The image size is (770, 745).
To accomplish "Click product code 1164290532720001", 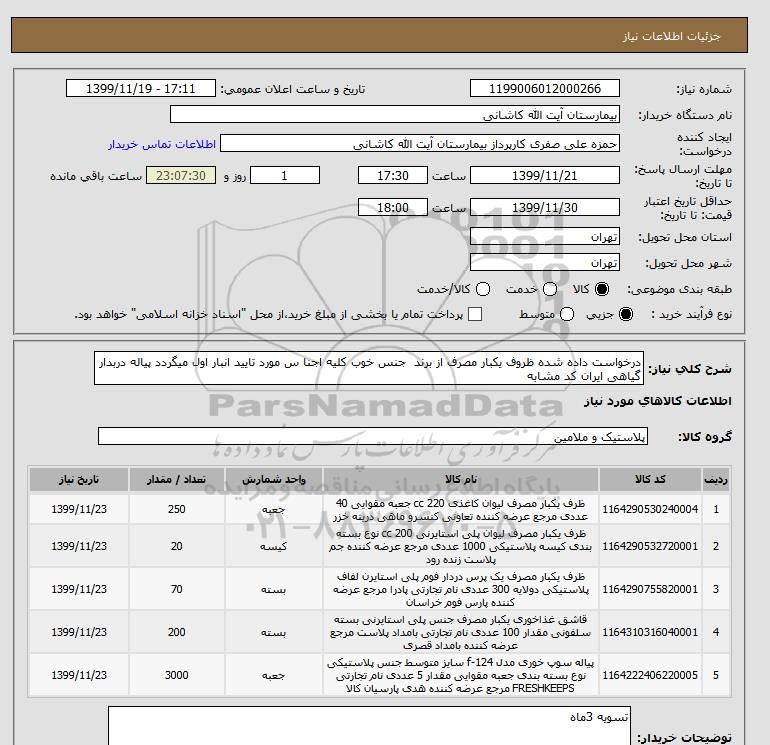I will coord(650,546).
